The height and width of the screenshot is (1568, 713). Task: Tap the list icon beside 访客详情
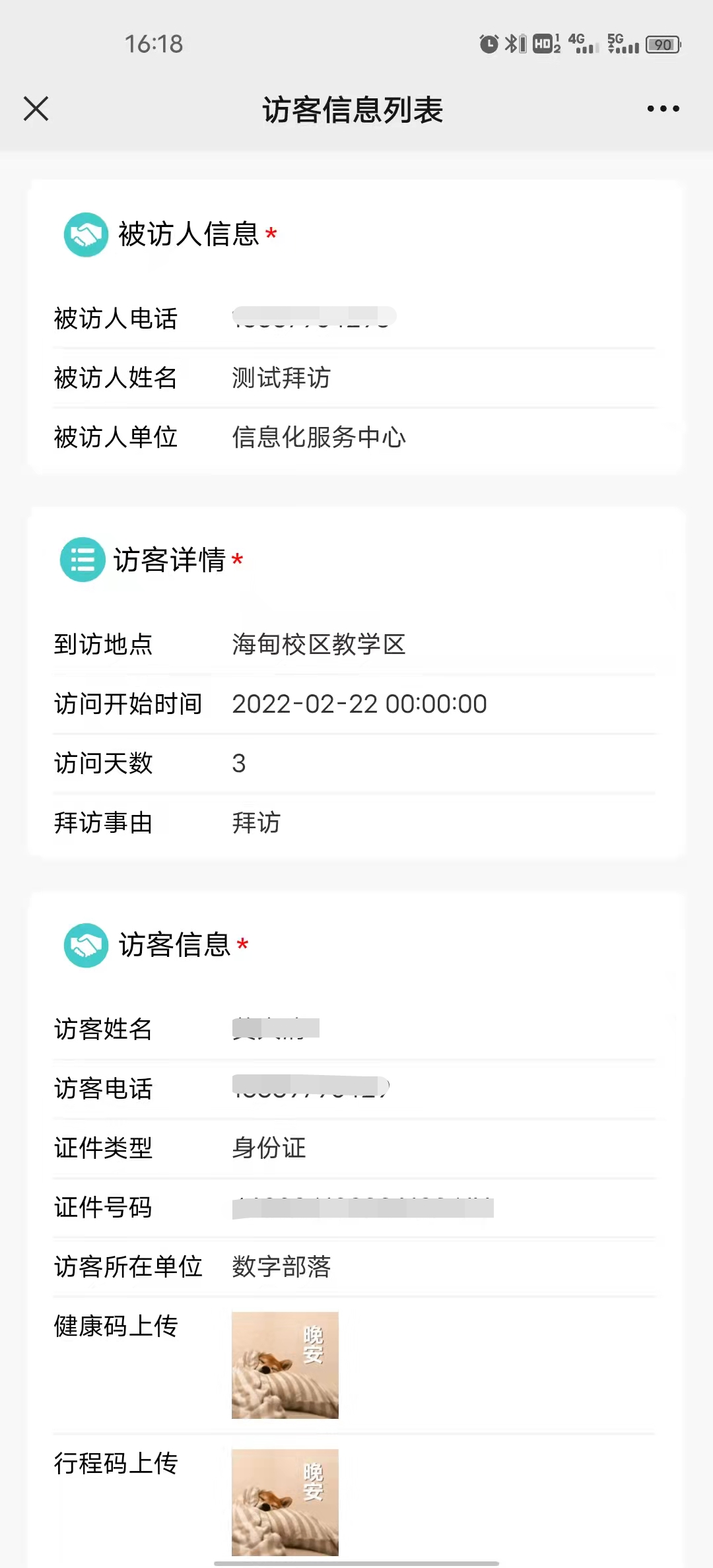tap(83, 560)
